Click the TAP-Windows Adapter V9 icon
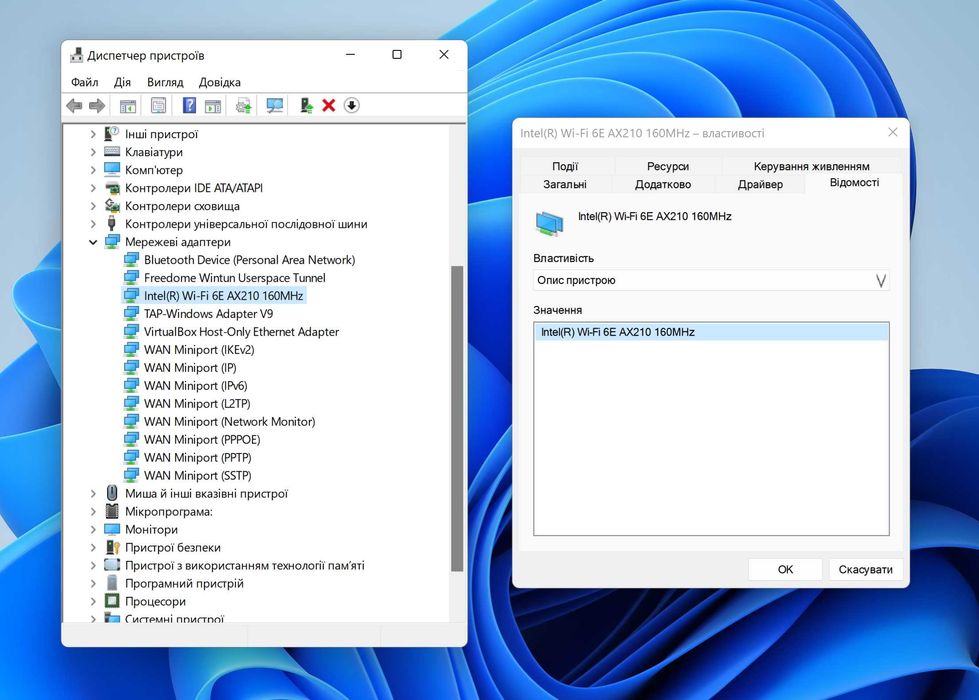The image size is (979, 700). [x=131, y=313]
